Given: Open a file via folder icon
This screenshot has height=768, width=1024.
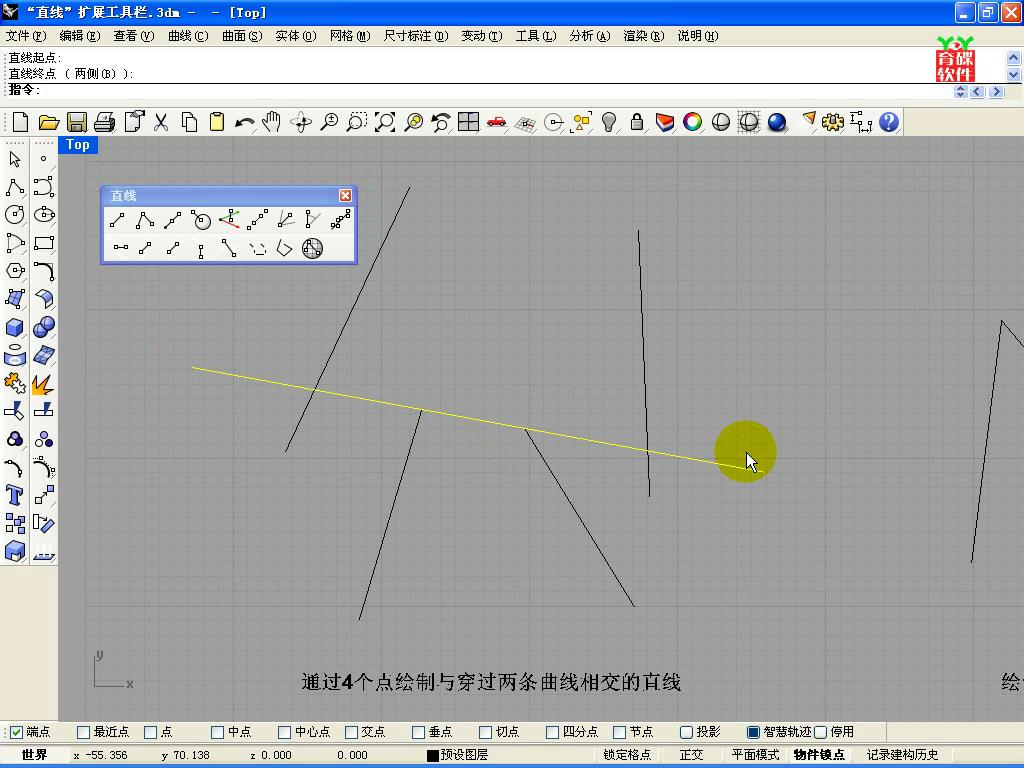Looking at the screenshot, I should tap(49, 122).
